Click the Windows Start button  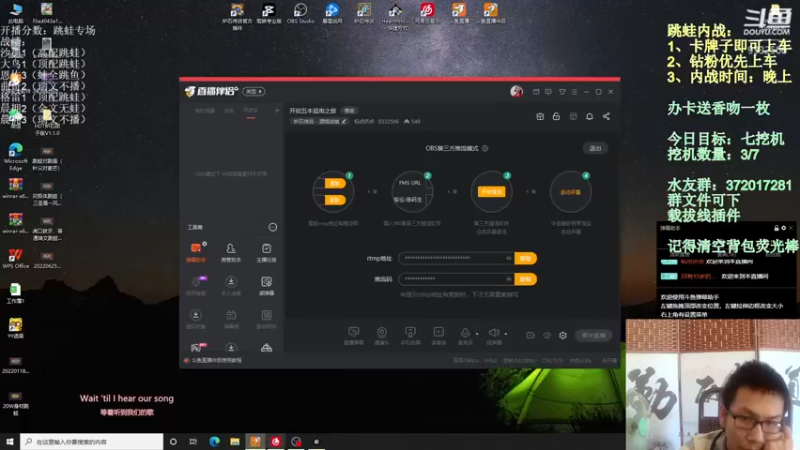click(9, 441)
